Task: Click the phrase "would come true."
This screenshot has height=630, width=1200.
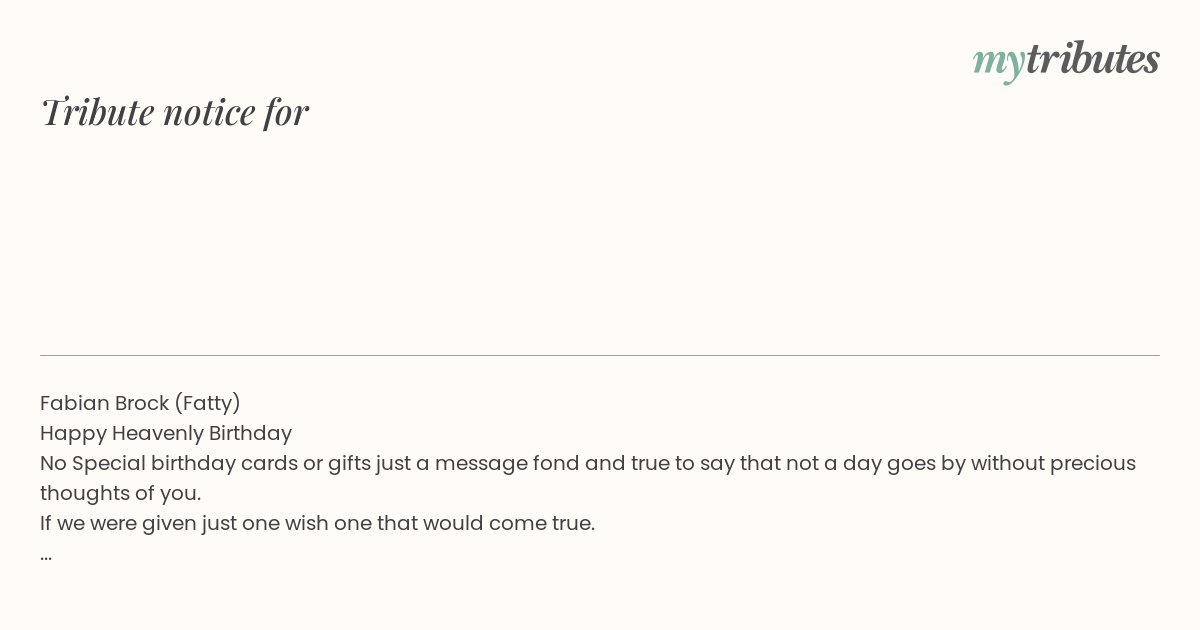Action: [x=509, y=523]
